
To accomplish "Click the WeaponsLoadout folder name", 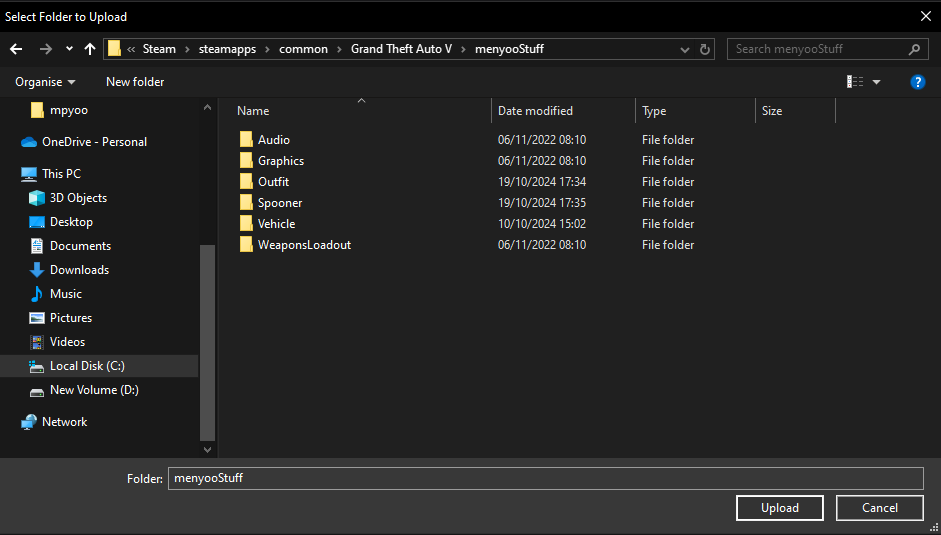I will pos(304,245).
